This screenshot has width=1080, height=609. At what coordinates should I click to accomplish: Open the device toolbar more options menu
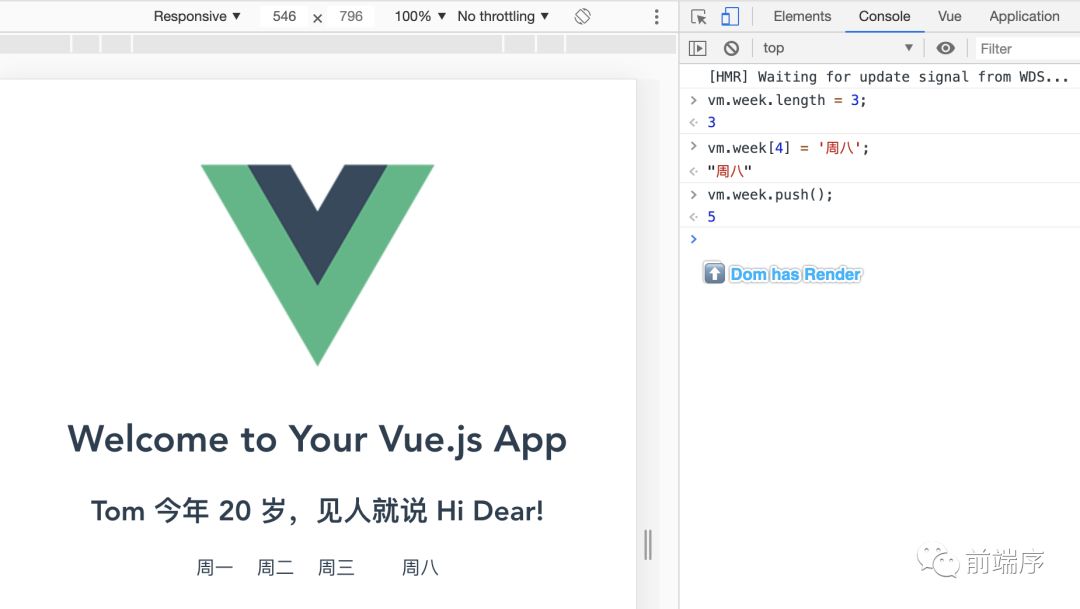click(656, 16)
